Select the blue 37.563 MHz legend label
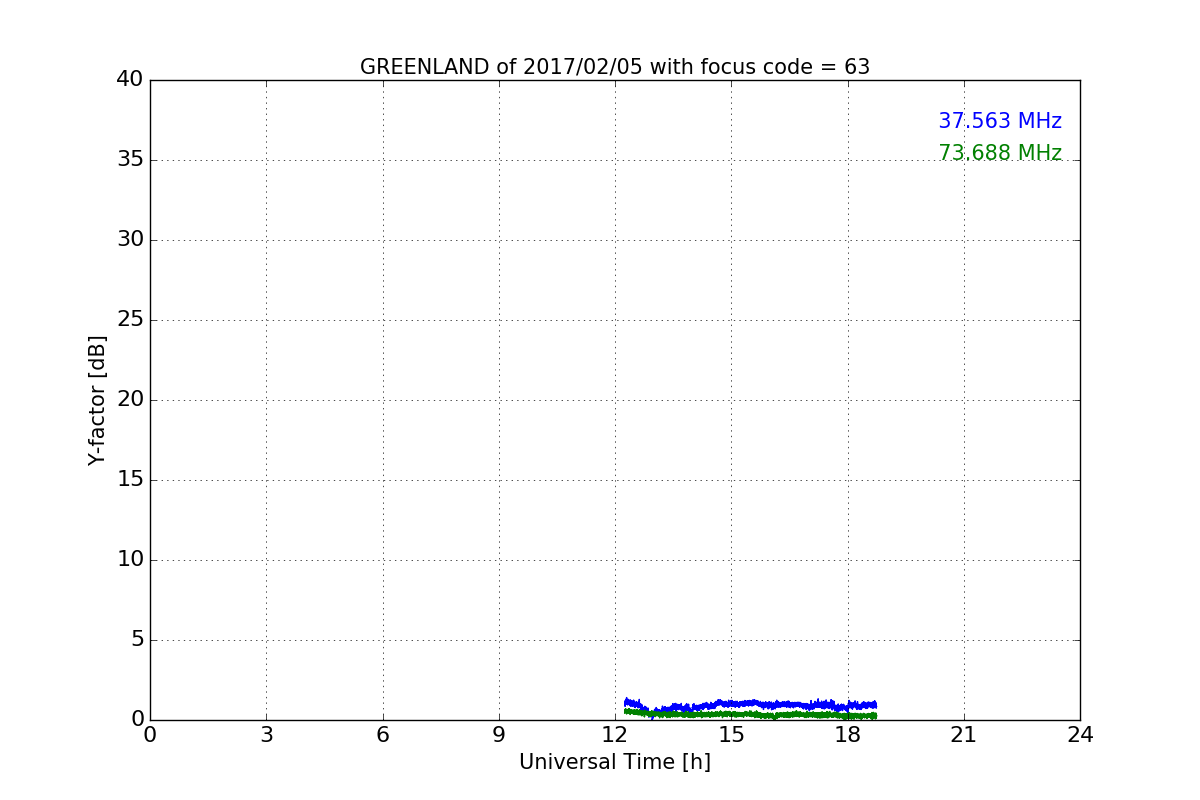 click(x=1000, y=121)
